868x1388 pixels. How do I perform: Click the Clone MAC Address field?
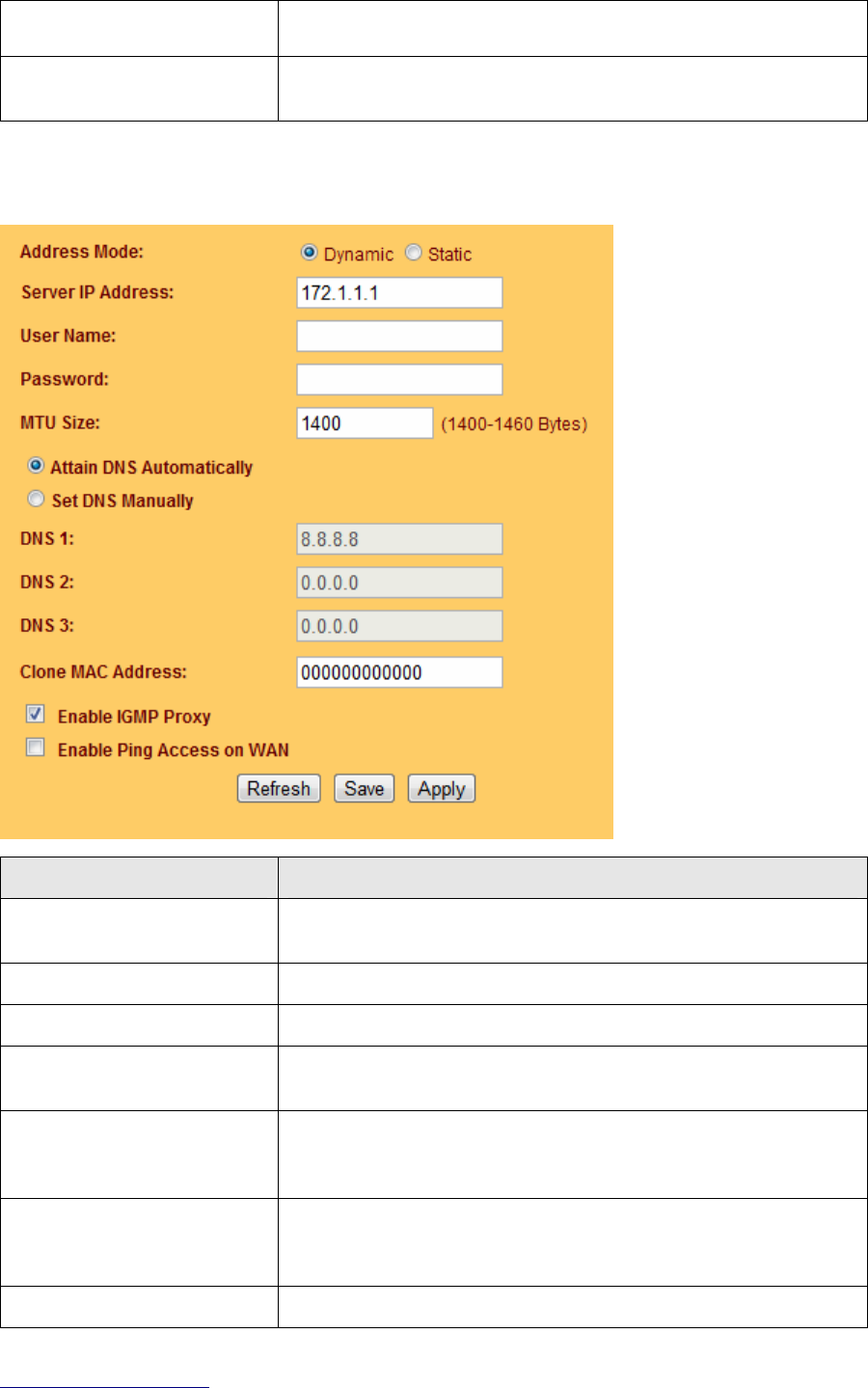[399, 672]
